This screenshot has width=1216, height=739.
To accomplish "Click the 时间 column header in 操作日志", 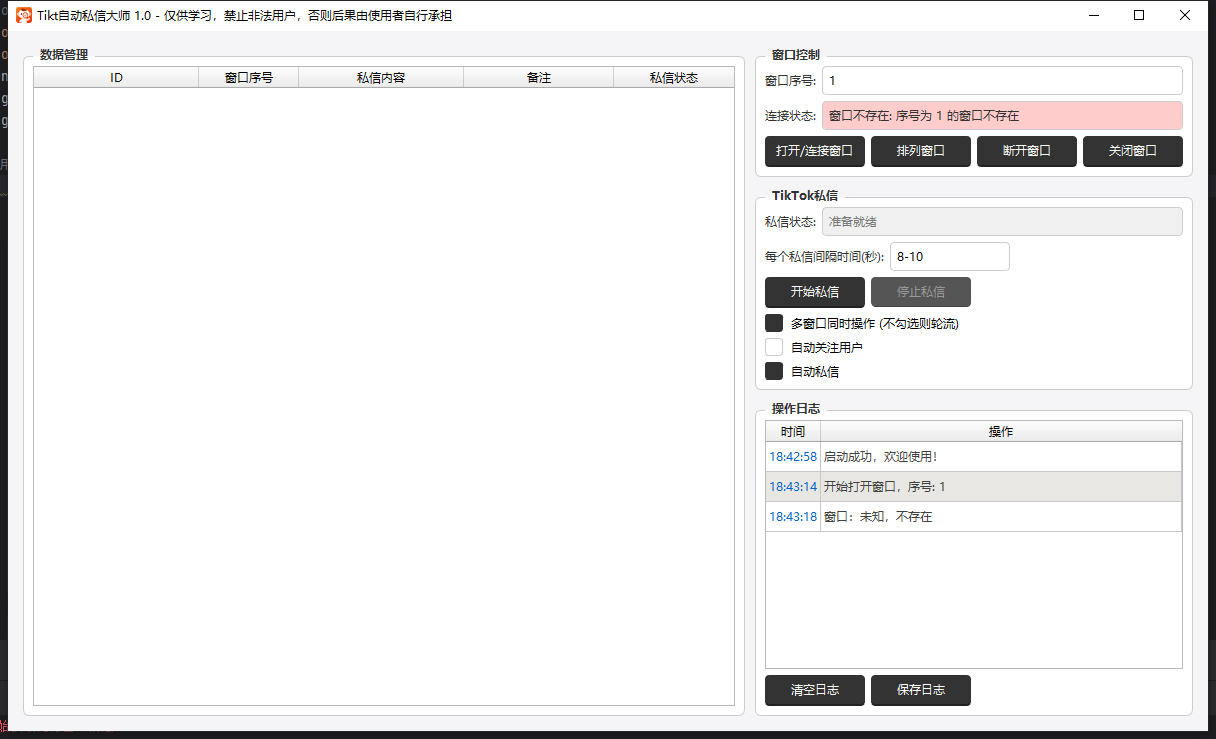I will [792, 431].
